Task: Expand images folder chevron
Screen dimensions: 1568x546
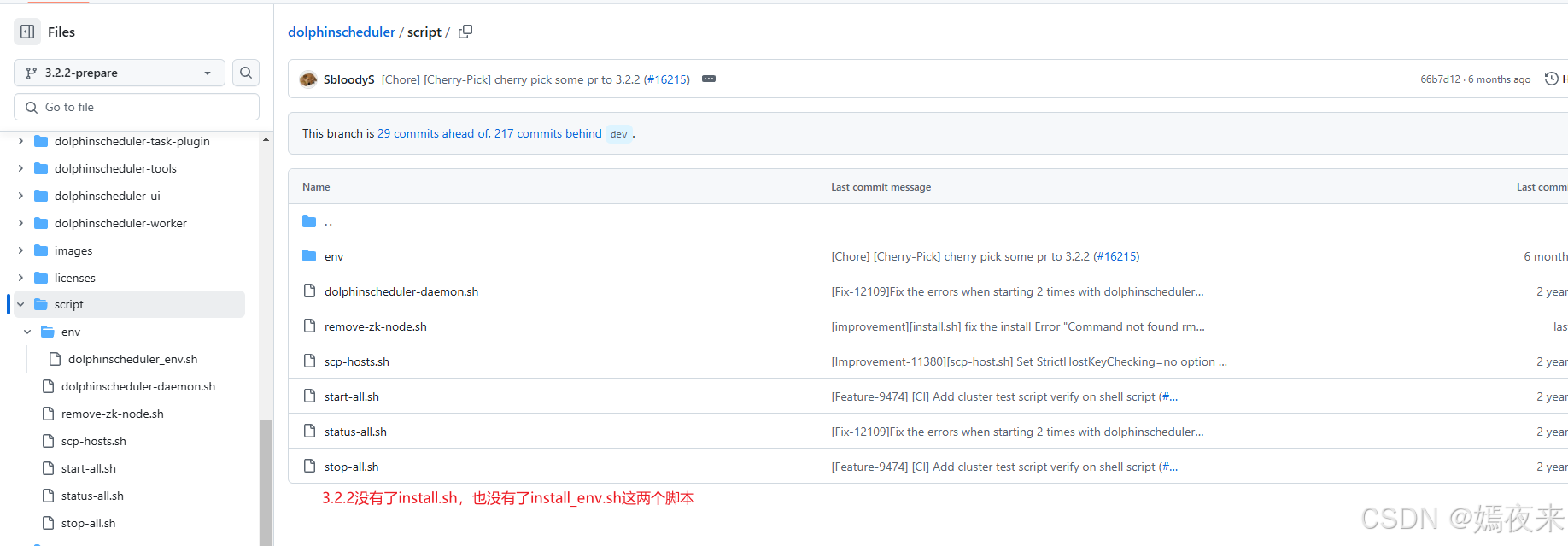Action: [x=20, y=250]
